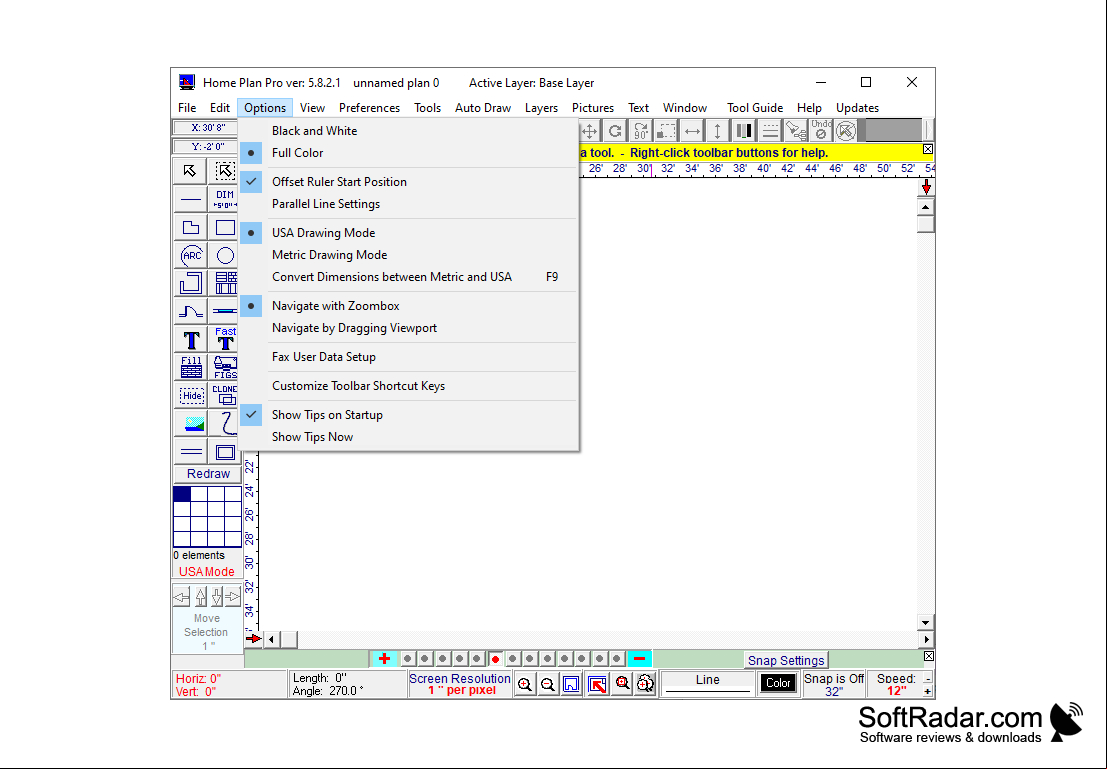Click the red plus zoom step button

[x=384, y=659]
